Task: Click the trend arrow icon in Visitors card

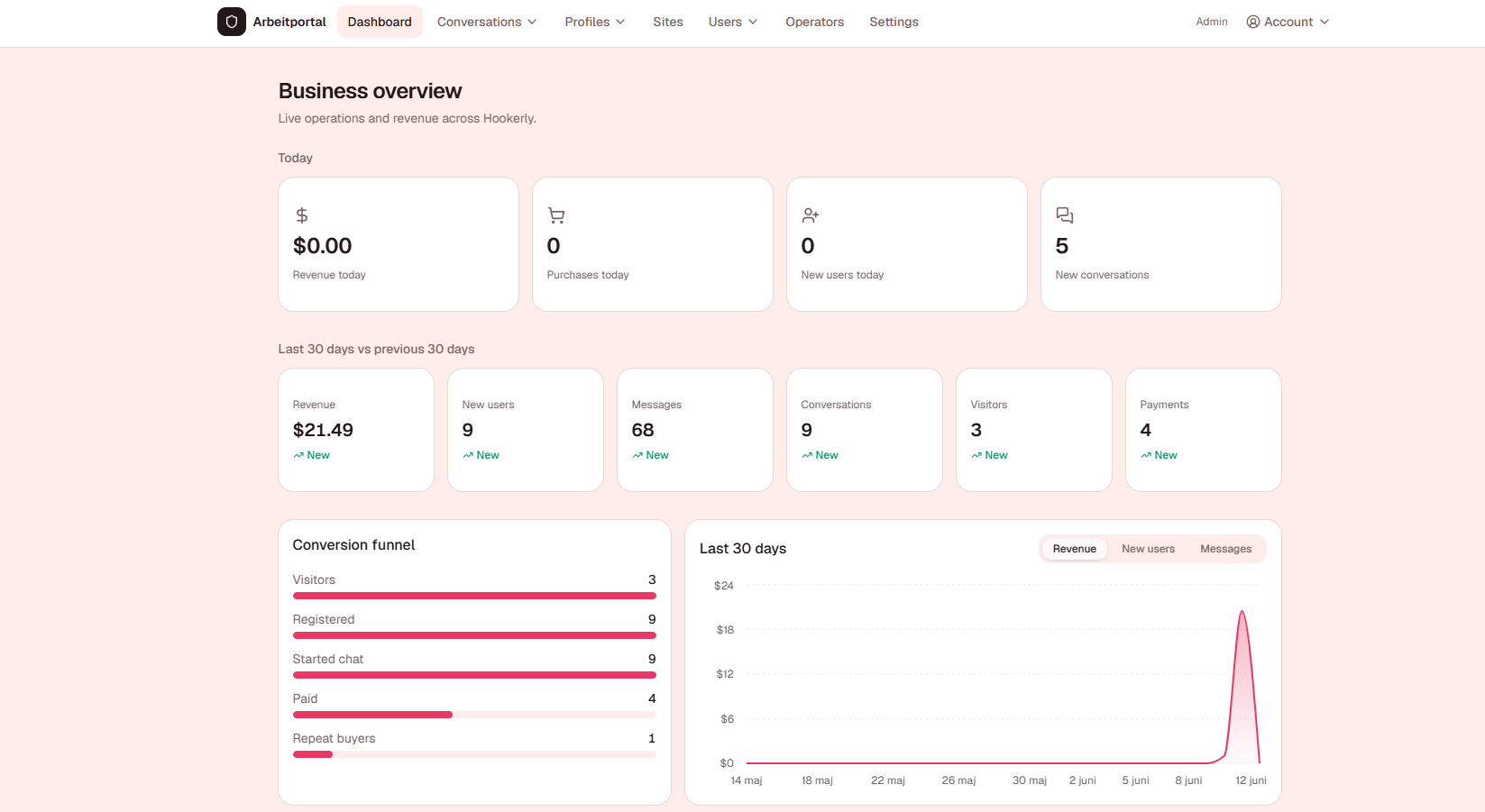Action: pyautogui.click(x=976, y=455)
